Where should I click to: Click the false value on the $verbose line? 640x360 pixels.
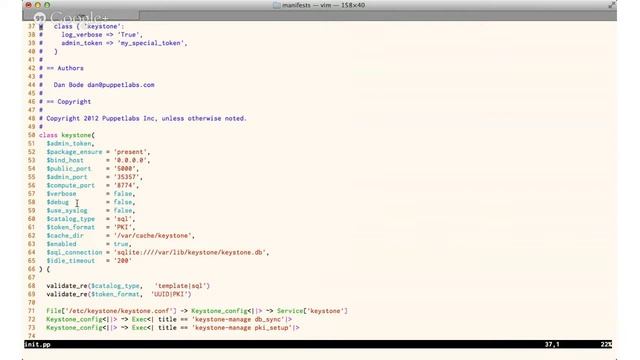[123, 194]
